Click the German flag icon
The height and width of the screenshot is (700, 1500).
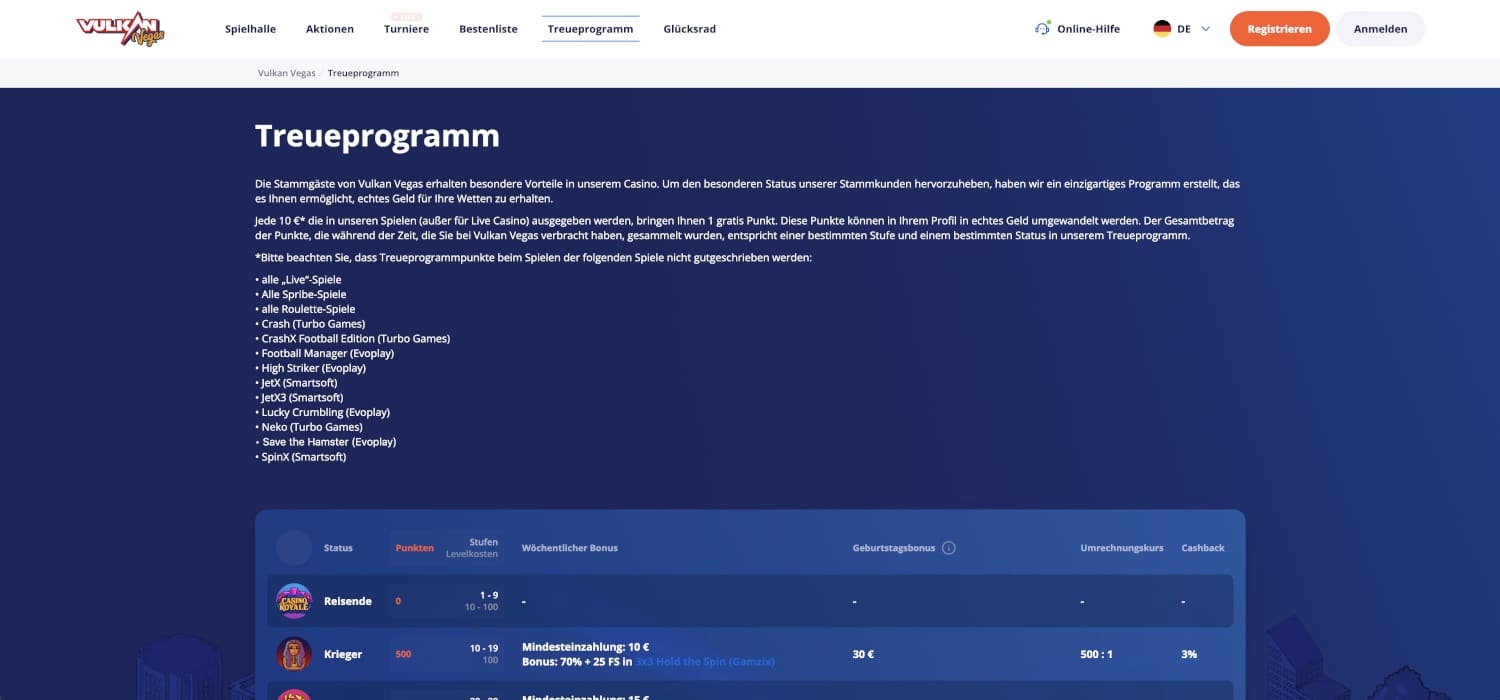(1162, 29)
